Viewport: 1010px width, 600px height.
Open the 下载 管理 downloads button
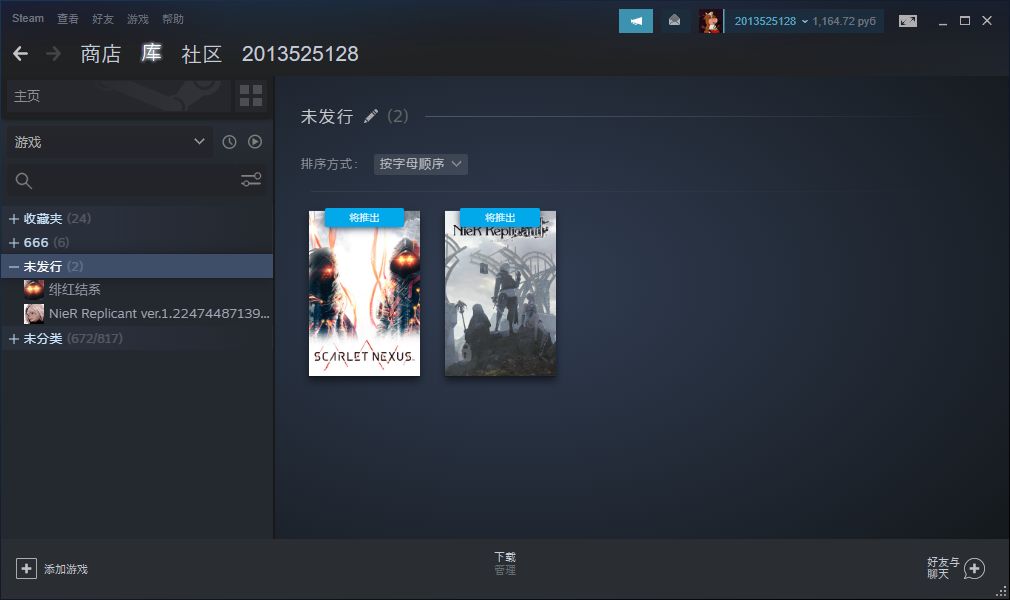pyautogui.click(x=505, y=563)
